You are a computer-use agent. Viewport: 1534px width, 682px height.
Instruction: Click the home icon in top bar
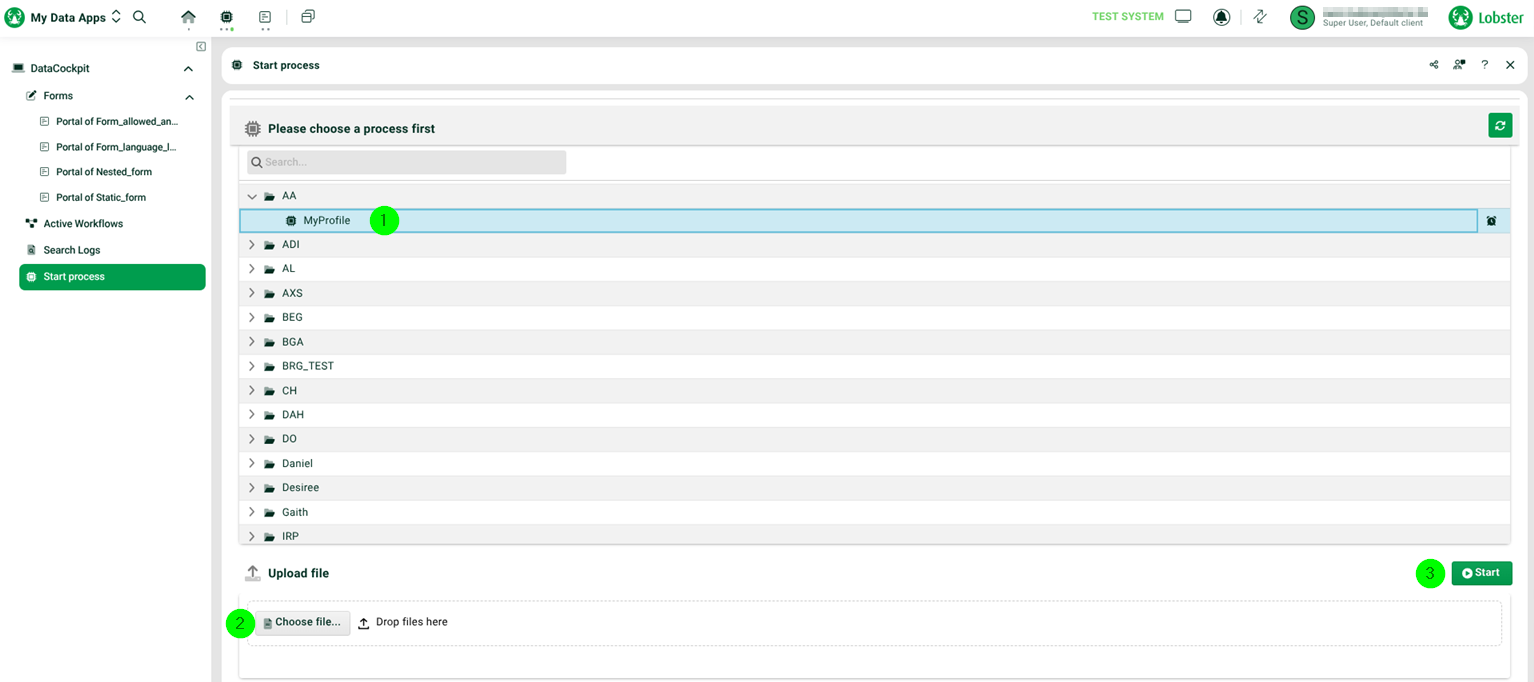tap(188, 17)
